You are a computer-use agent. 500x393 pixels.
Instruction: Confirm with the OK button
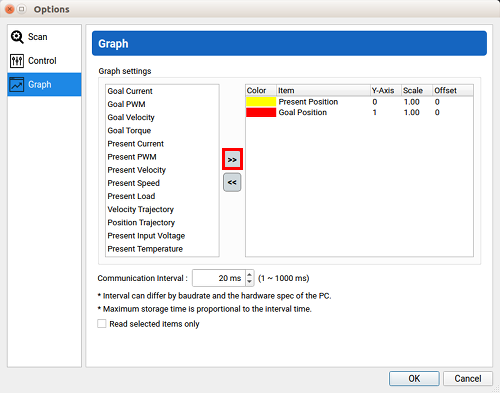pos(414,378)
